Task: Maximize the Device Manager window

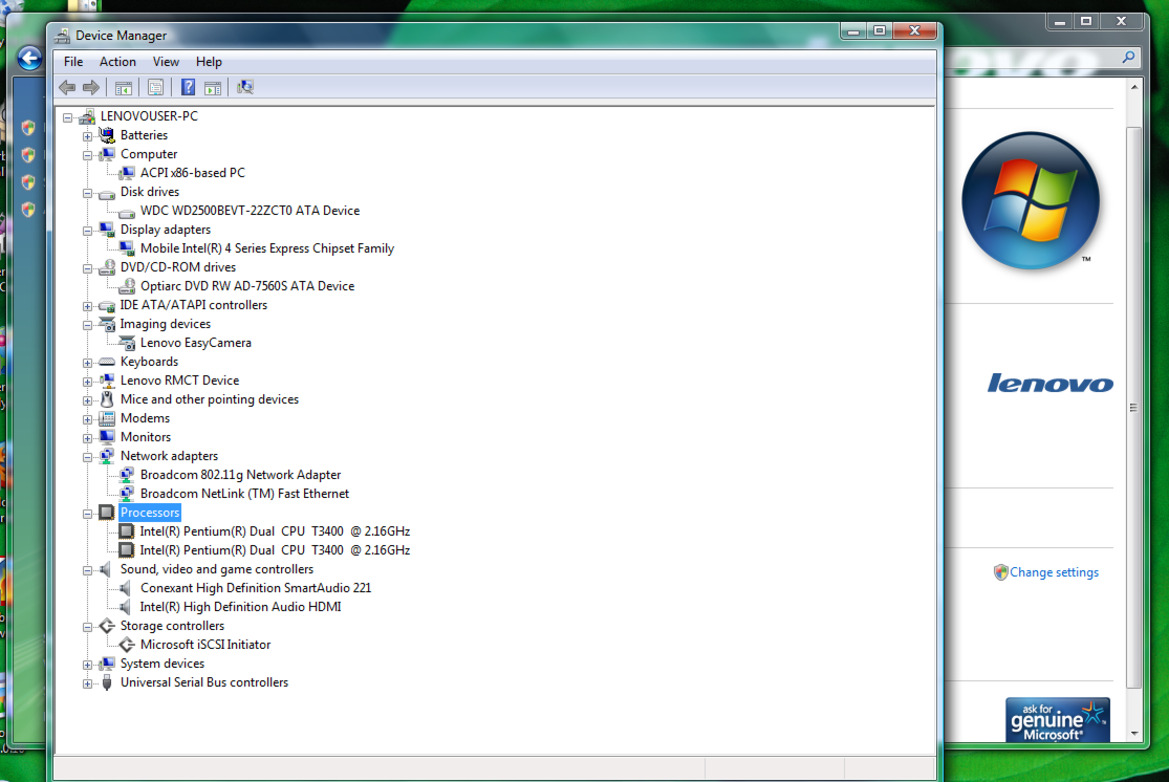Action: click(x=879, y=31)
